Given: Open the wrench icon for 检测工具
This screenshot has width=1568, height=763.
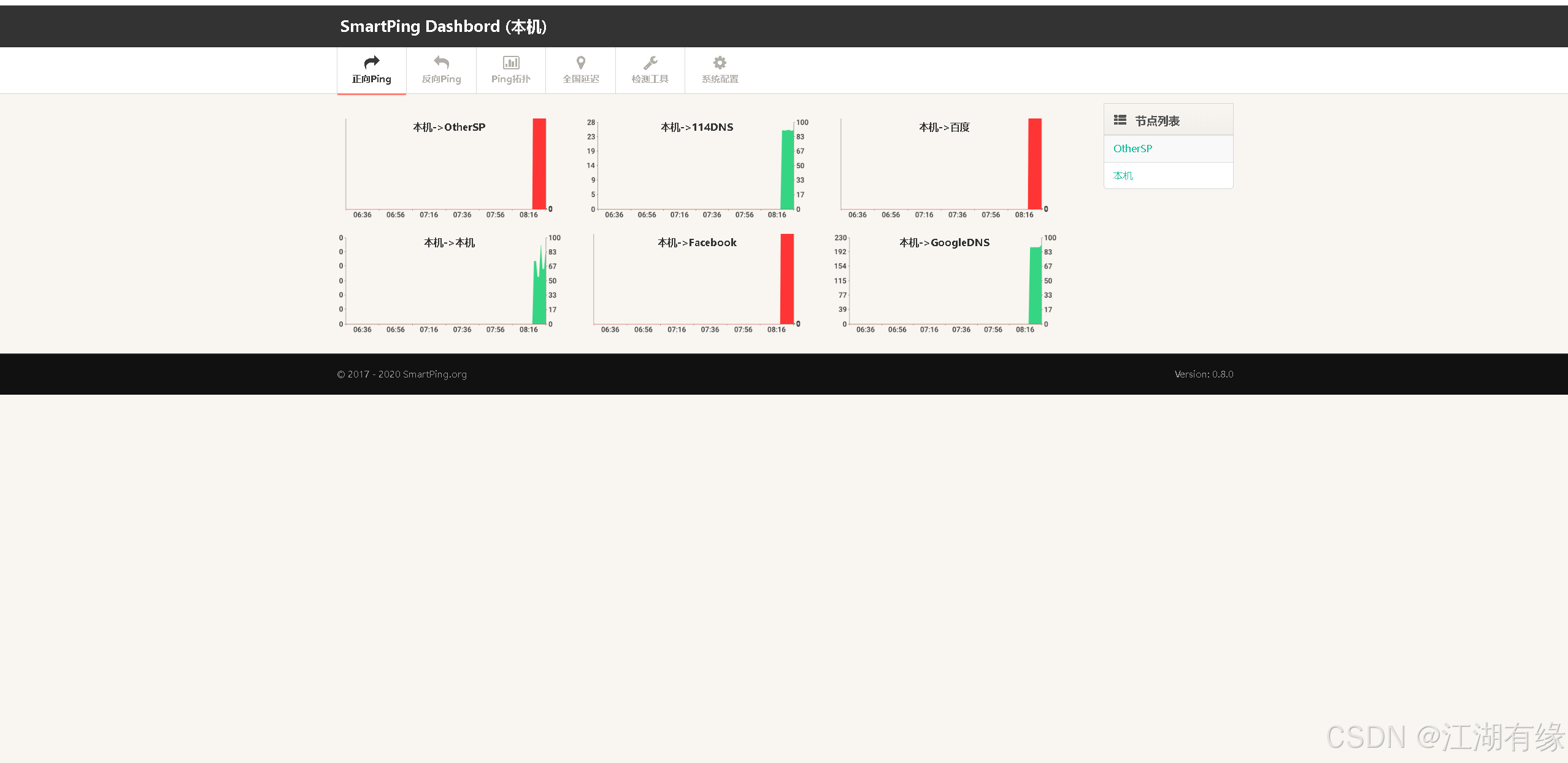Looking at the screenshot, I should coord(650,62).
